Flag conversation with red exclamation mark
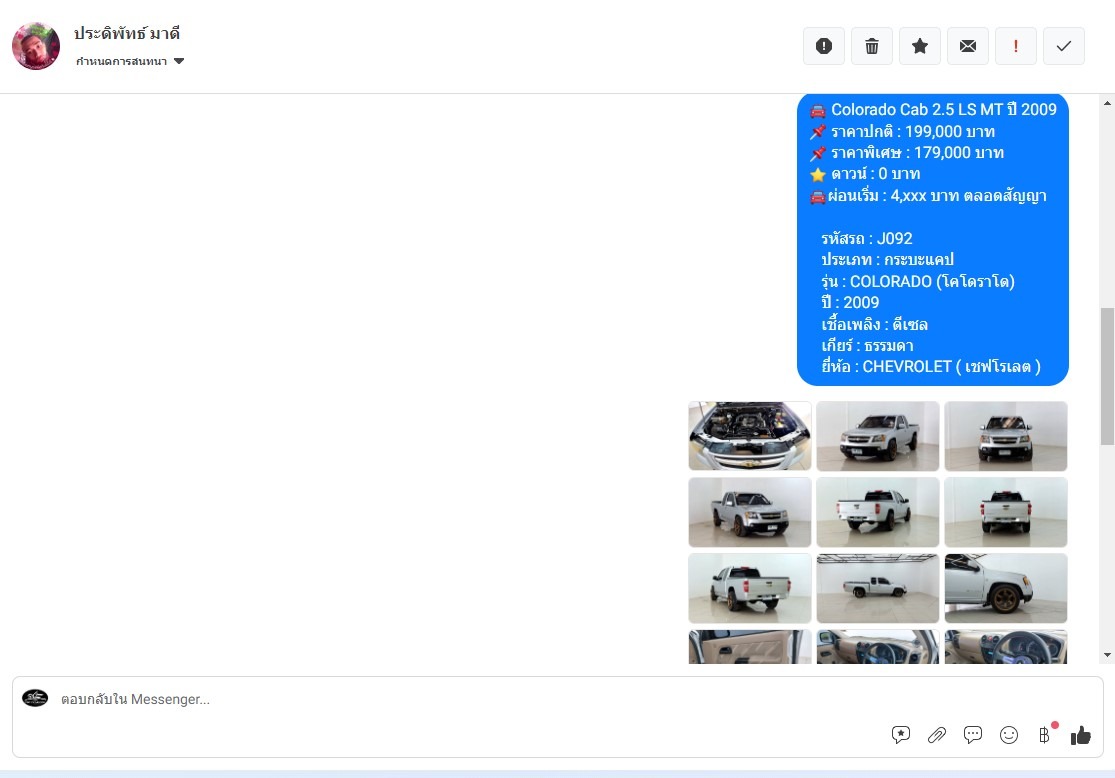The height and width of the screenshot is (778, 1115). [x=1016, y=46]
